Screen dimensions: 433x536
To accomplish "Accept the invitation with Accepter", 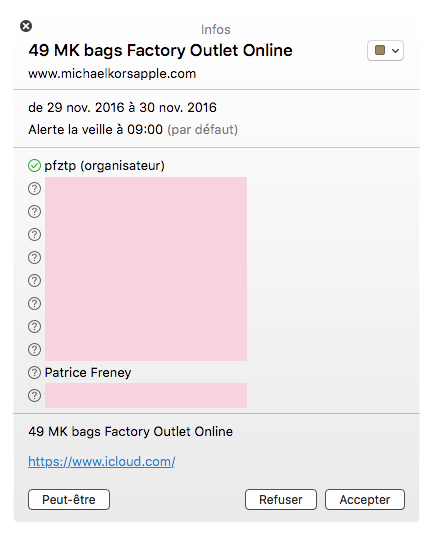I will pyautogui.click(x=365, y=499).
